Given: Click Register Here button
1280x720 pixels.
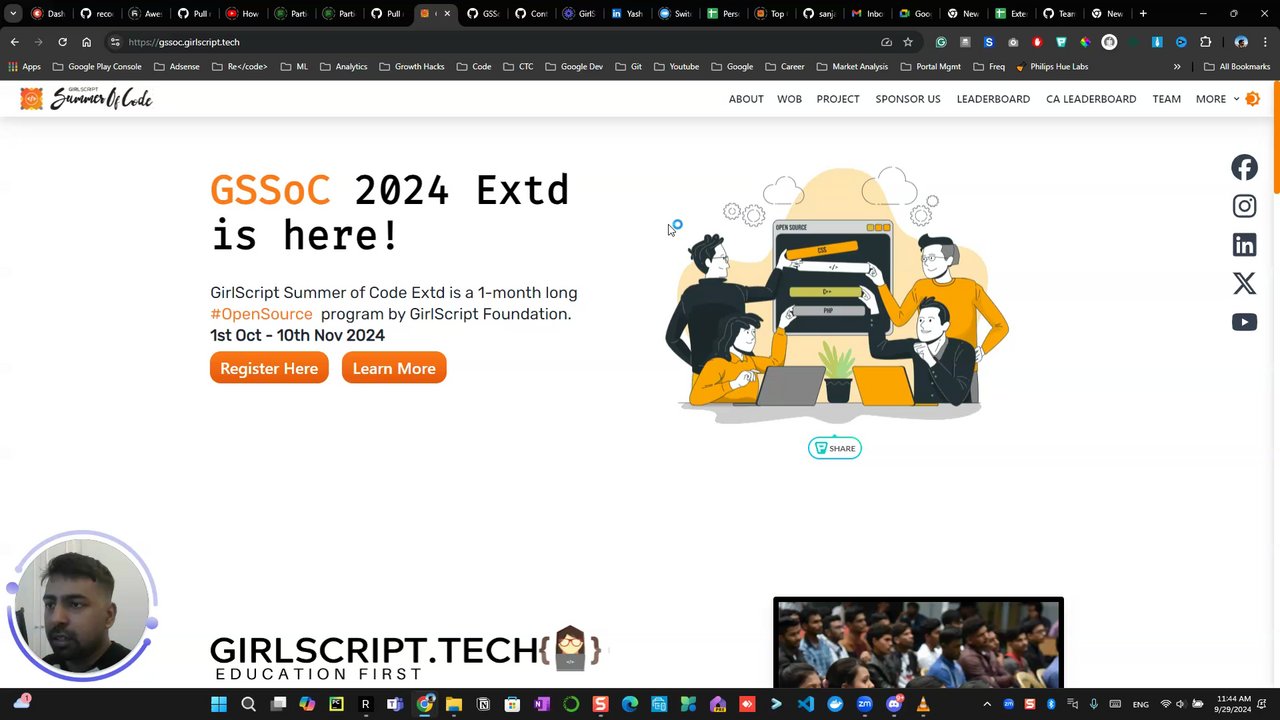Looking at the screenshot, I should coord(269,369).
